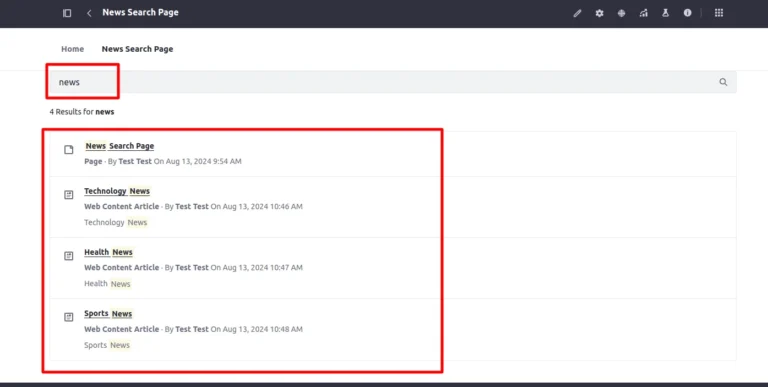
Task: Select the article icon beside Technology News
Action: click(69, 194)
